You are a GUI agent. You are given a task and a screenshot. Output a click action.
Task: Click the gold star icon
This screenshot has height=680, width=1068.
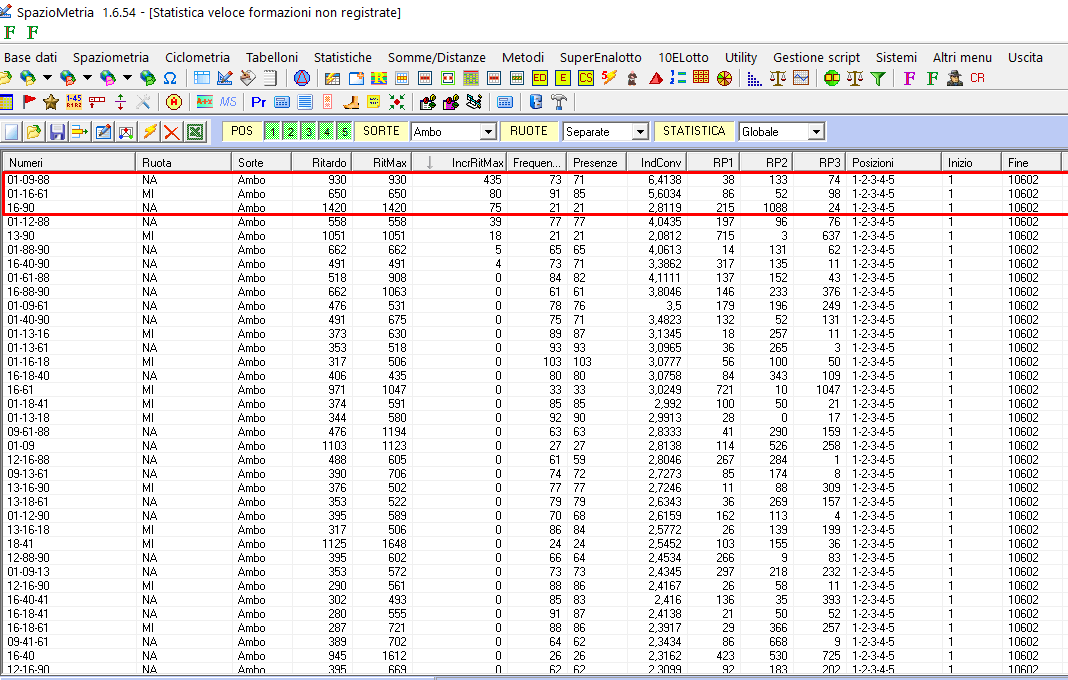(51, 102)
